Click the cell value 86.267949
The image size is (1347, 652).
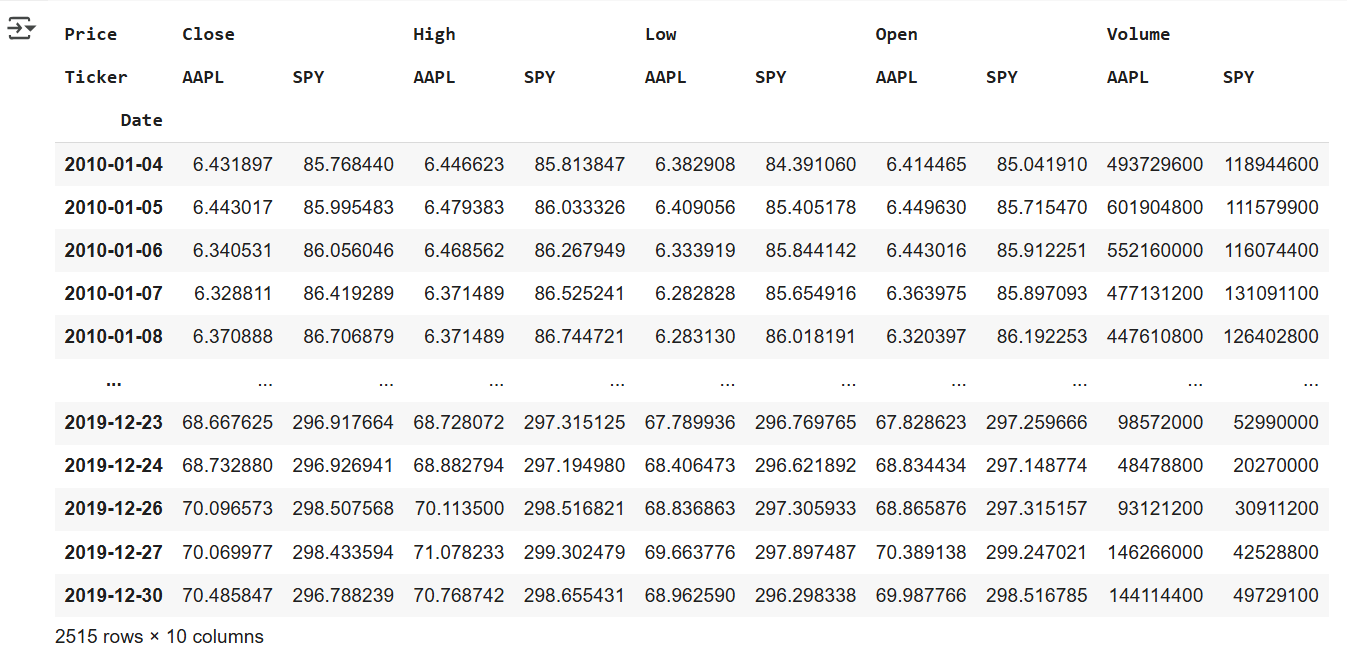pos(580,251)
